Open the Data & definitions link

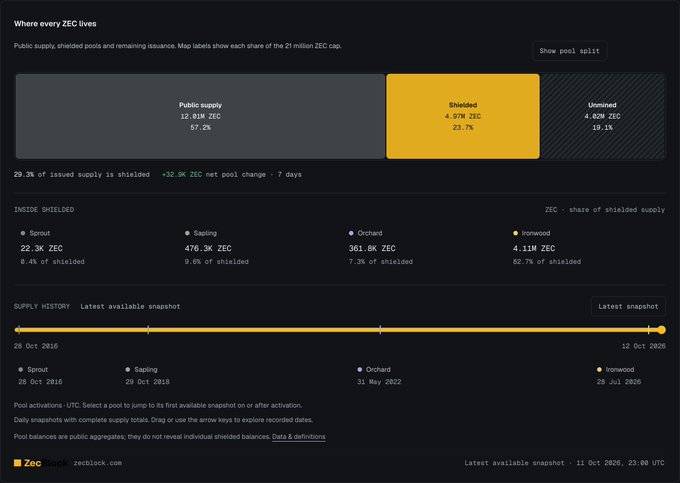click(299, 437)
